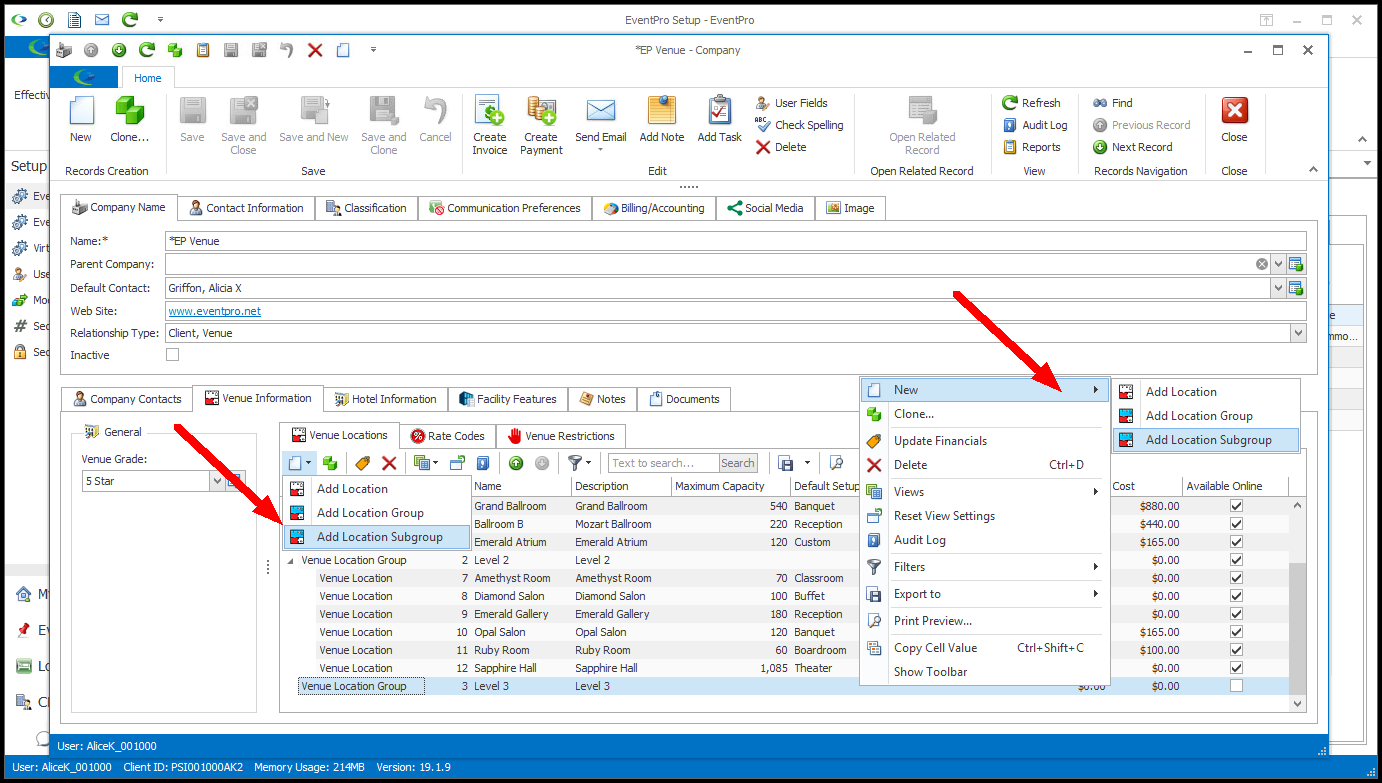Screen dimensions: 1382x783
Task: Run Check Spelling from the ribbon
Action: 799,125
